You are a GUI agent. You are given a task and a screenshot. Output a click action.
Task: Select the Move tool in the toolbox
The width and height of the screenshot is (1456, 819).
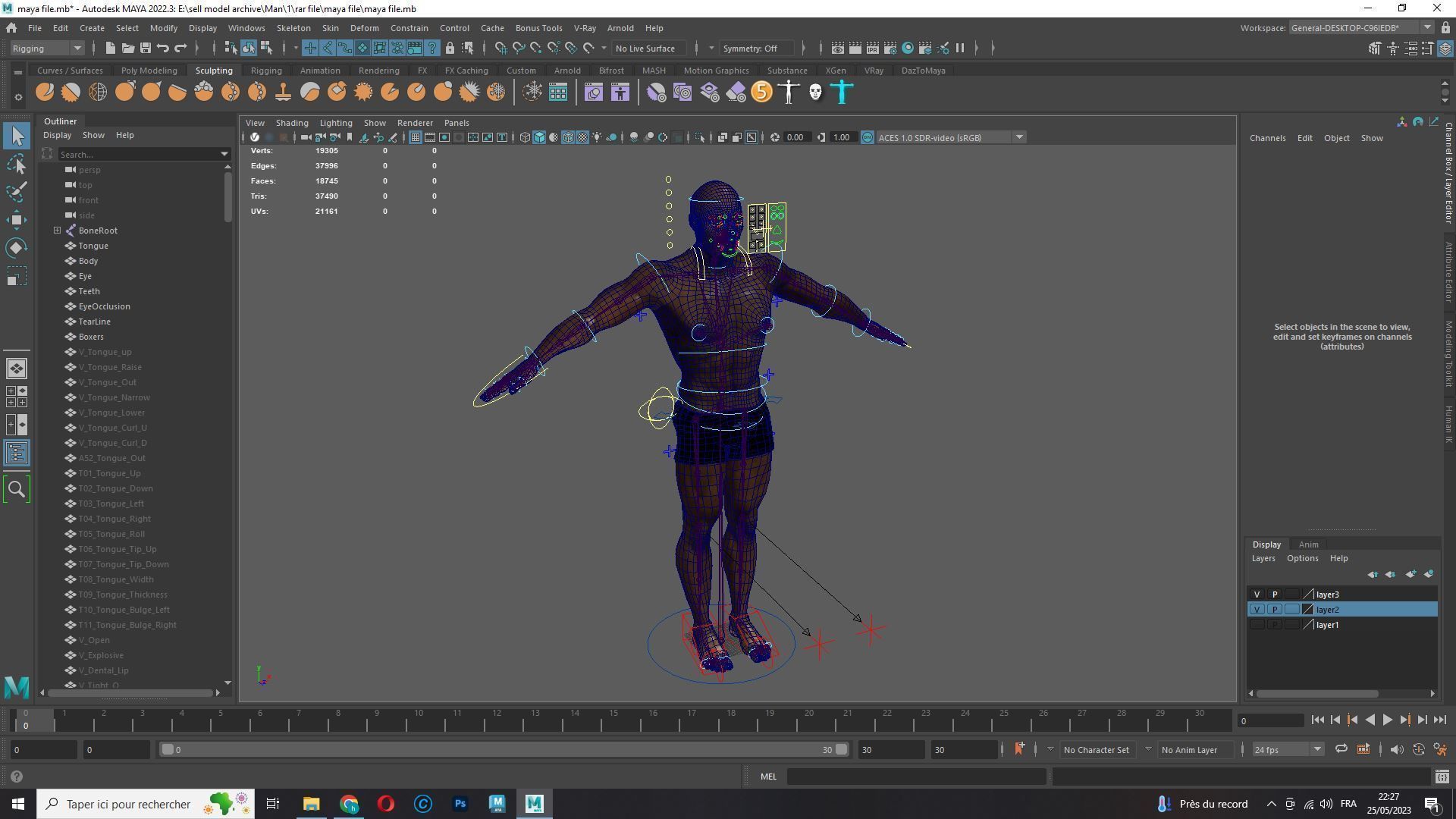(x=17, y=220)
